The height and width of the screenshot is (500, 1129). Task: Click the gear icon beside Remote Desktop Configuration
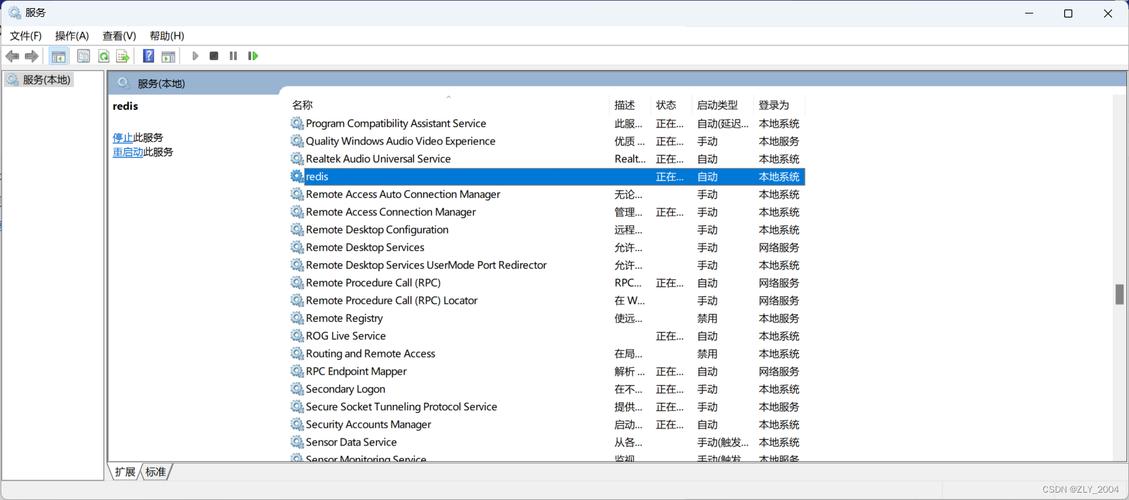coord(297,230)
